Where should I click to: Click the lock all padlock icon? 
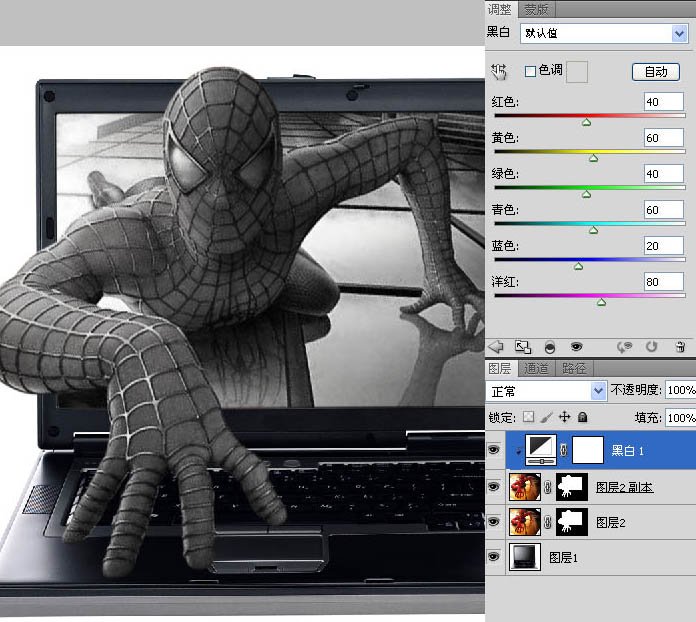tap(582, 417)
